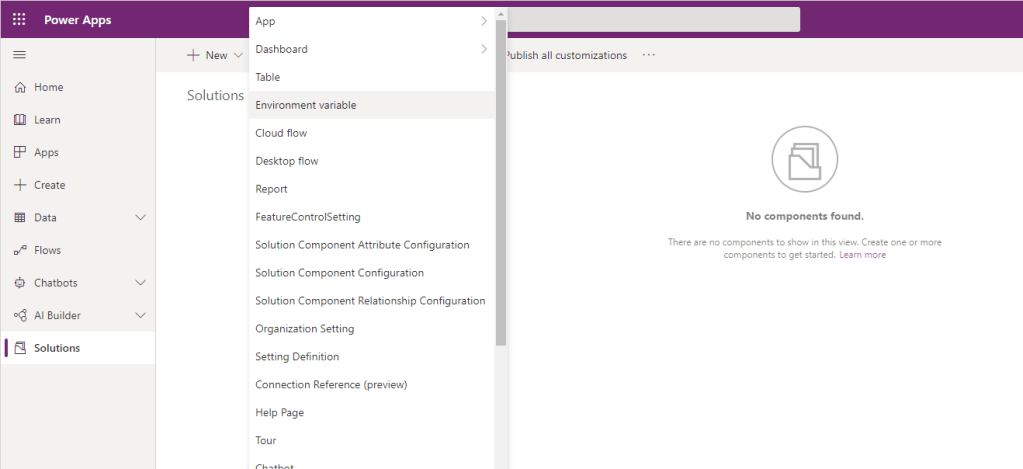
Task: Expand the AI Builder section chevron
Action: coord(140,315)
